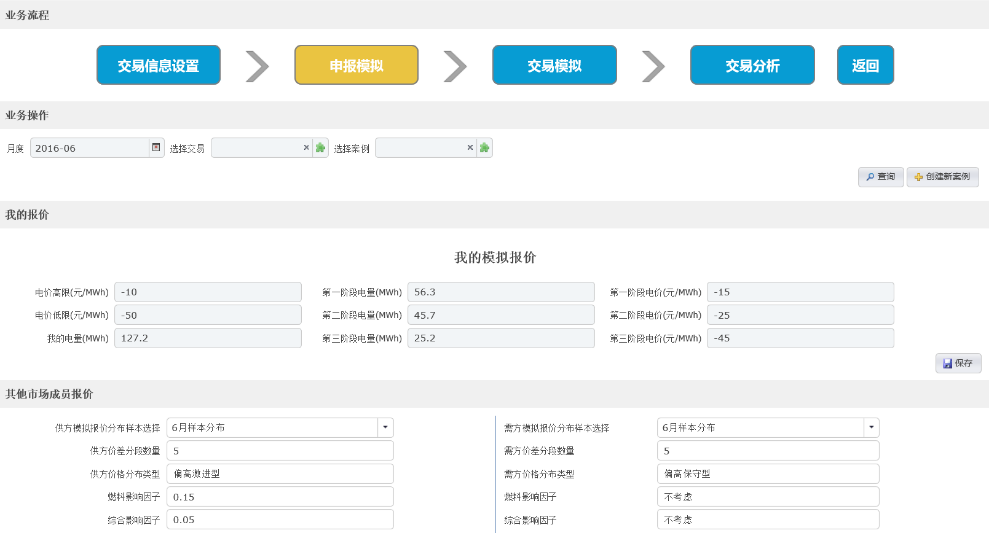
Task: Open the 交易分析 workflow step
Action: pos(752,65)
